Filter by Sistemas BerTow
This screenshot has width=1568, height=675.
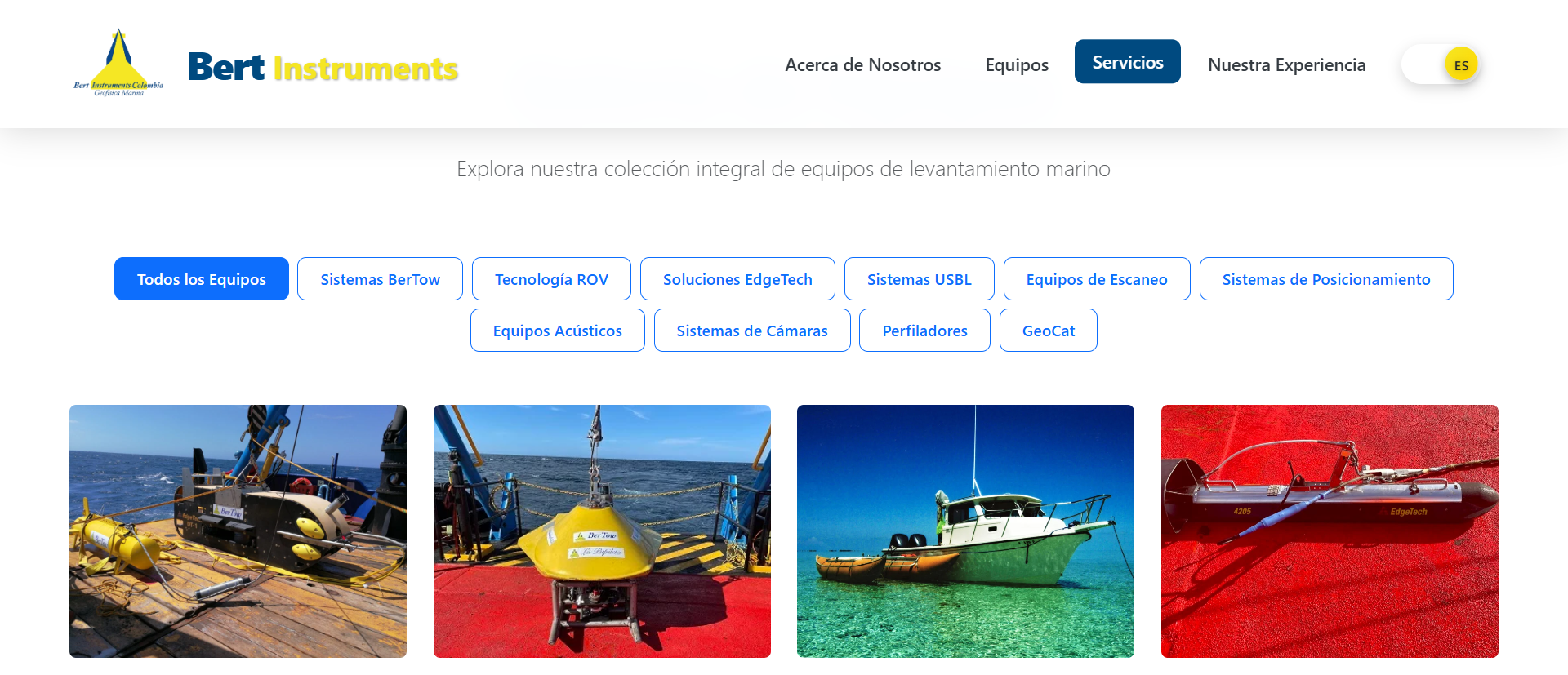(x=380, y=279)
